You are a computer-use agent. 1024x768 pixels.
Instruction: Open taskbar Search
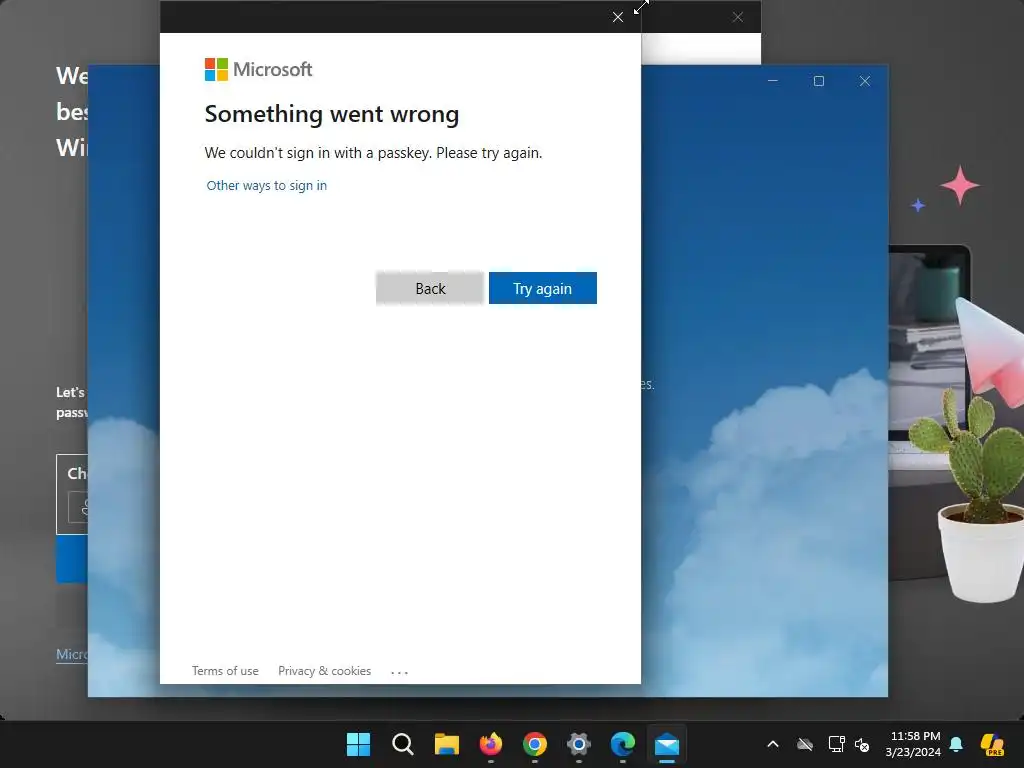pos(402,744)
